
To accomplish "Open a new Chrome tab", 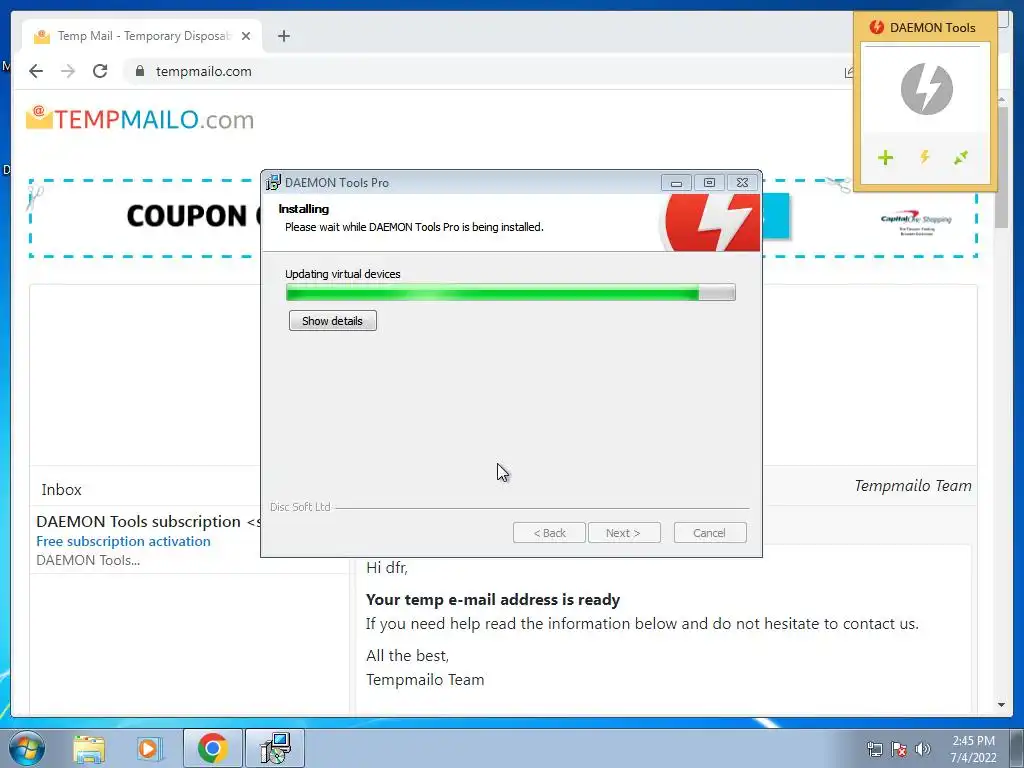I will [283, 36].
